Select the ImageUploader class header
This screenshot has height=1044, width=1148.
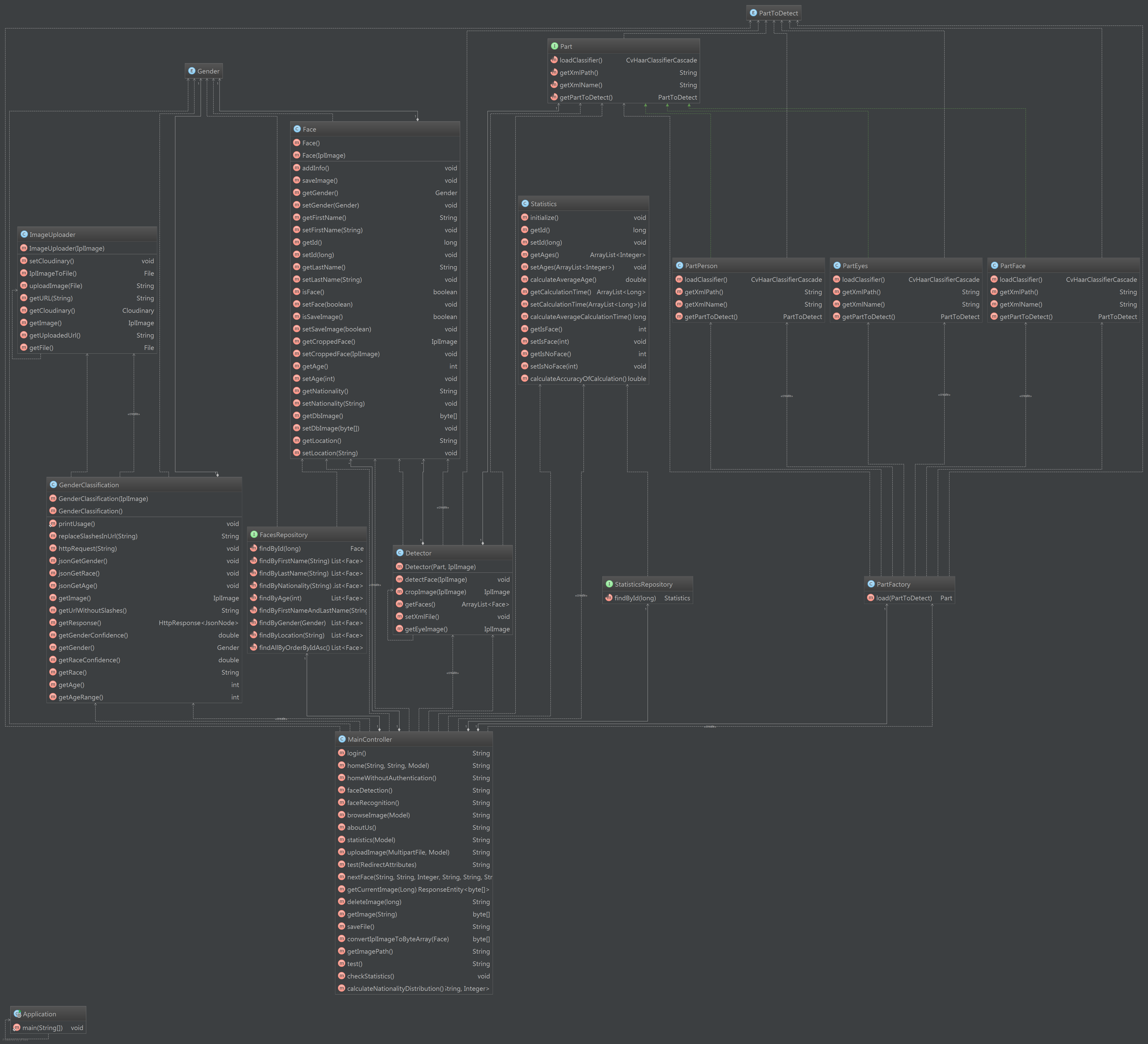[52, 235]
